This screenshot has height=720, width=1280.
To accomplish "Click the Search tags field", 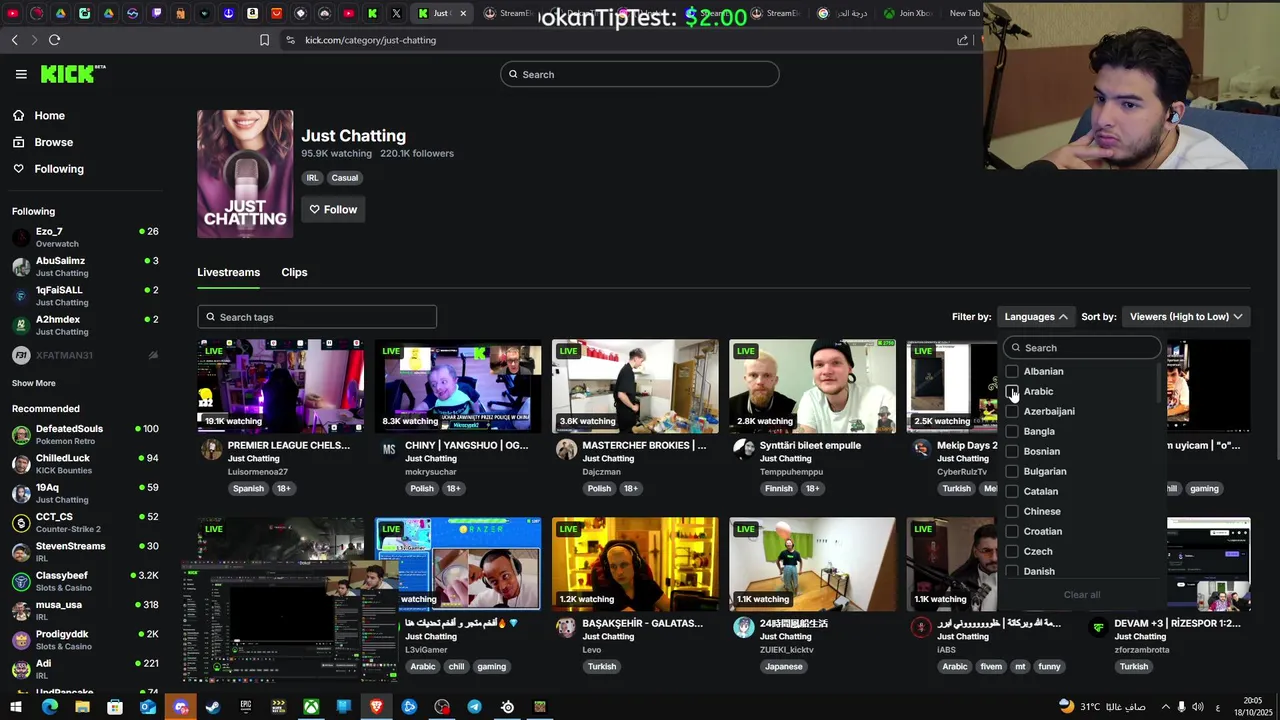I will point(317,317).
